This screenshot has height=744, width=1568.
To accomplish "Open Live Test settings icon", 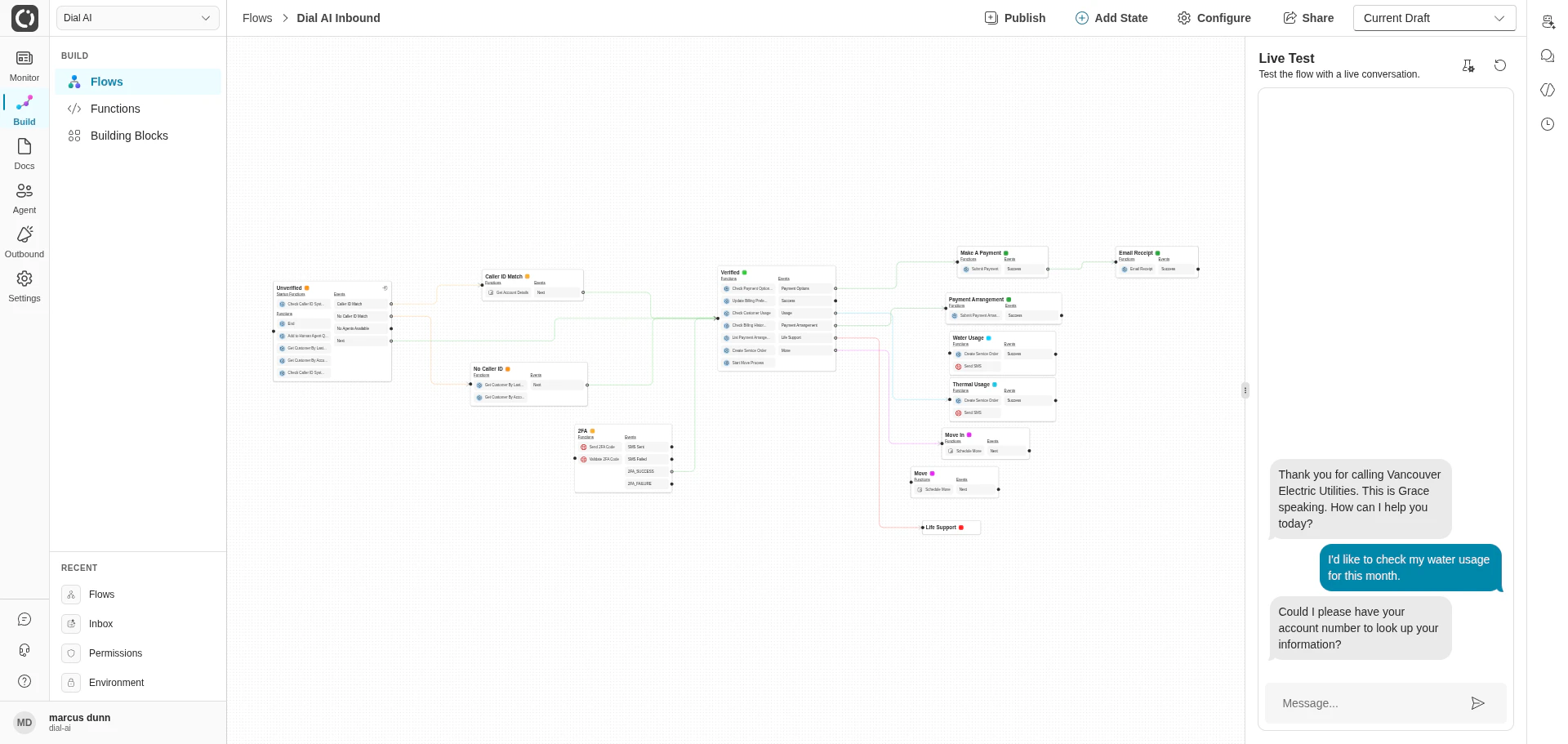I will tap(1468, 65).
